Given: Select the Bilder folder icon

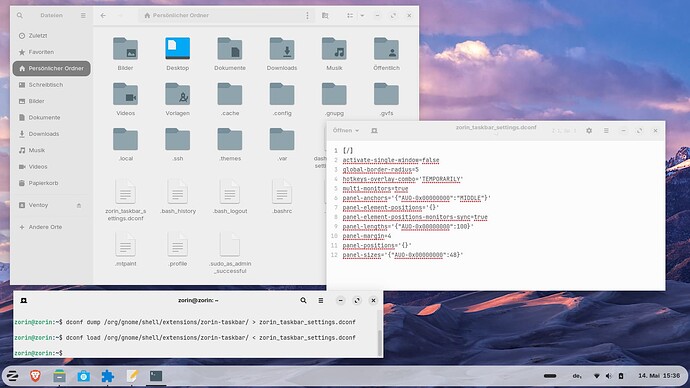Looking at the screenshot, I should click(125, 48).
